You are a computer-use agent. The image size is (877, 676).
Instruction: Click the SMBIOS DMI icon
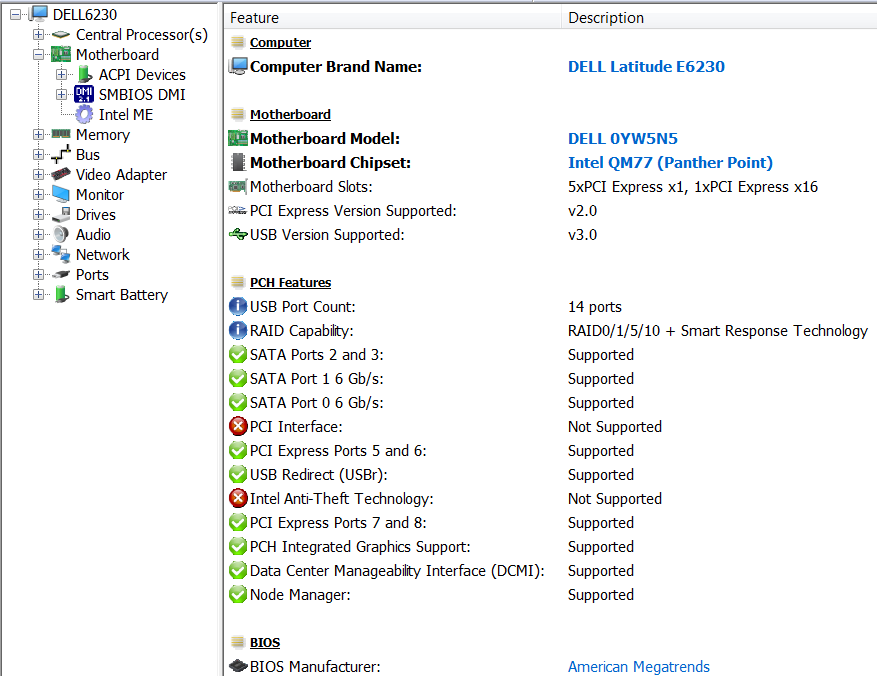tap(84, 94)
